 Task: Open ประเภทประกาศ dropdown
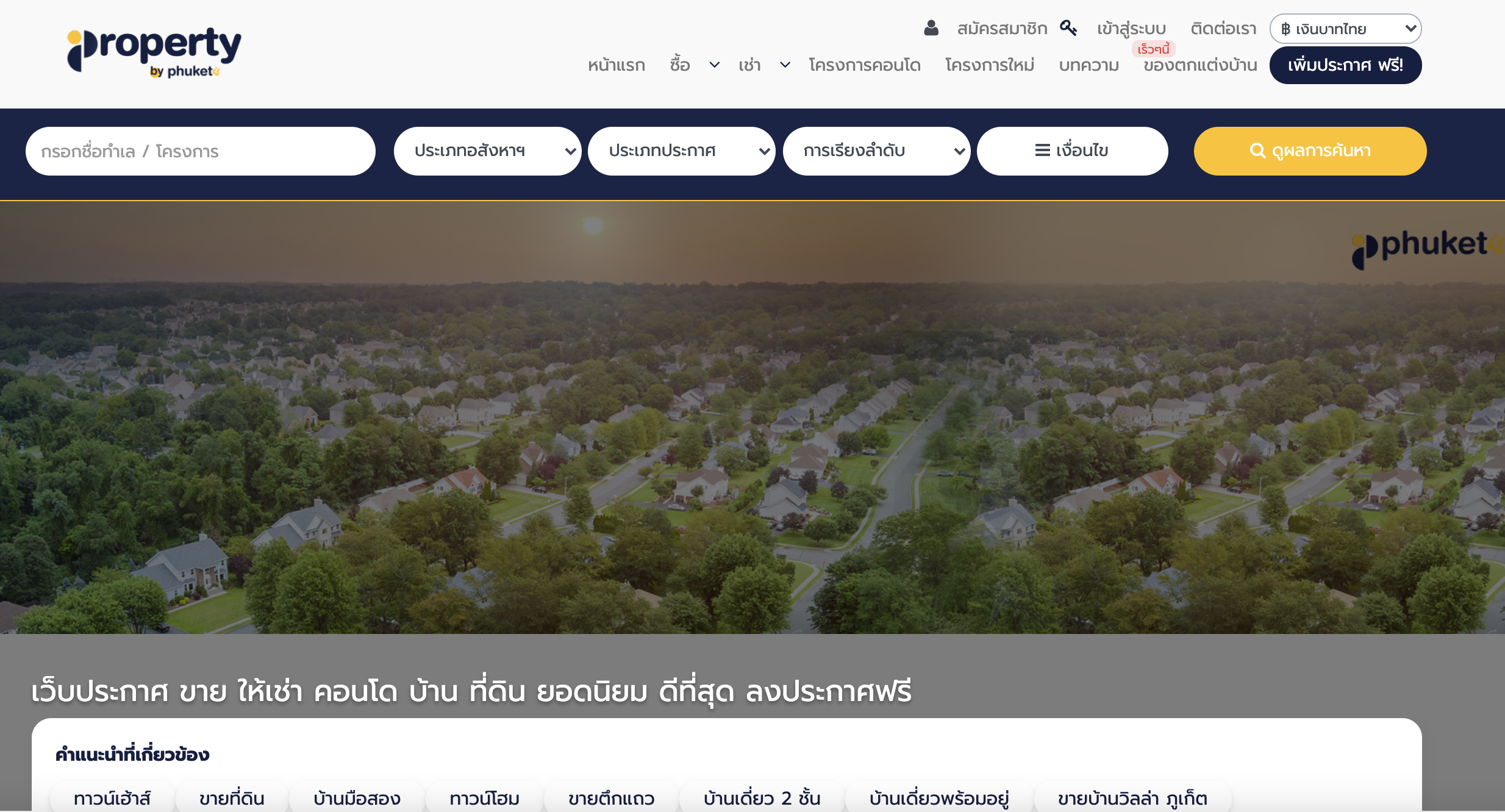(682, 151)
